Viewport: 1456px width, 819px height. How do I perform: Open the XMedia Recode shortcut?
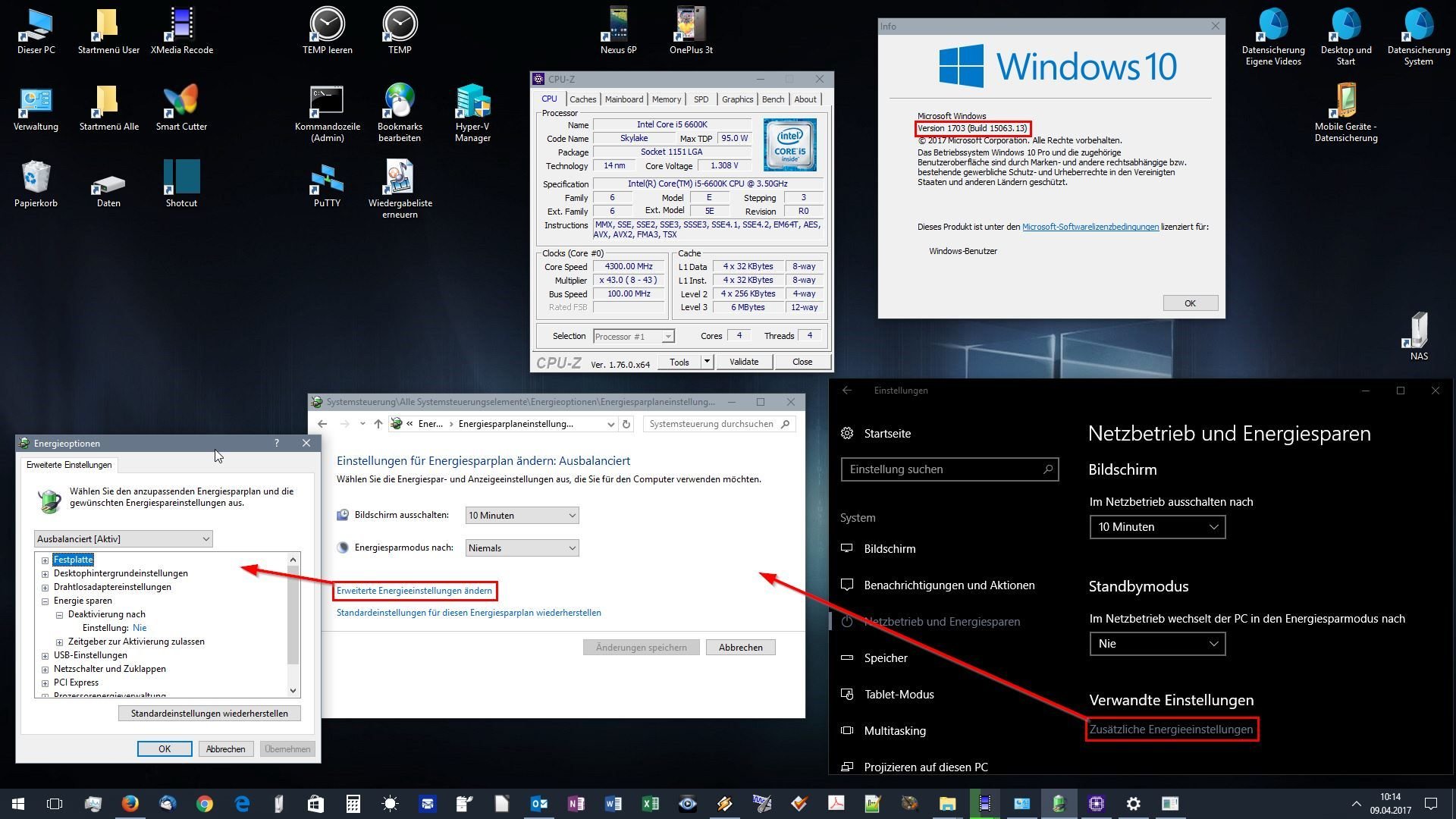(x=181, y=31)
